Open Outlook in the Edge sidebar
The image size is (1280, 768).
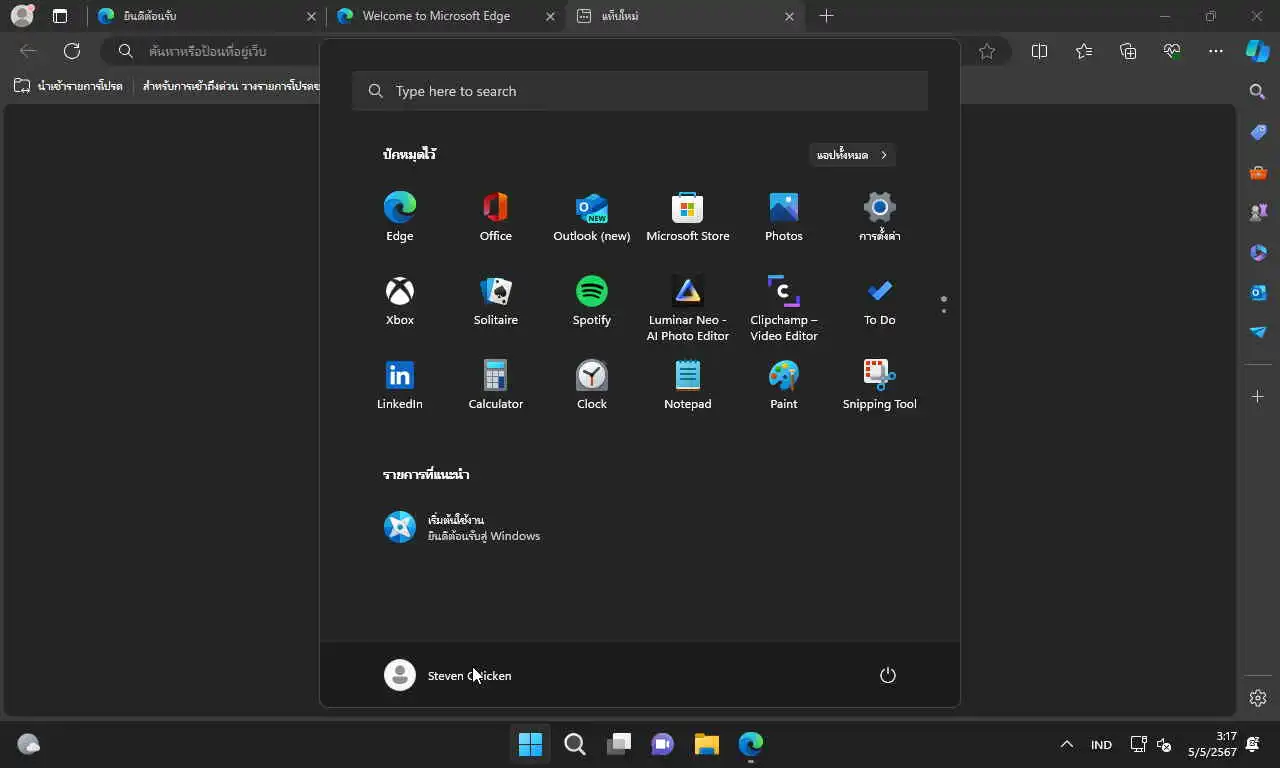coord(1258,292)
